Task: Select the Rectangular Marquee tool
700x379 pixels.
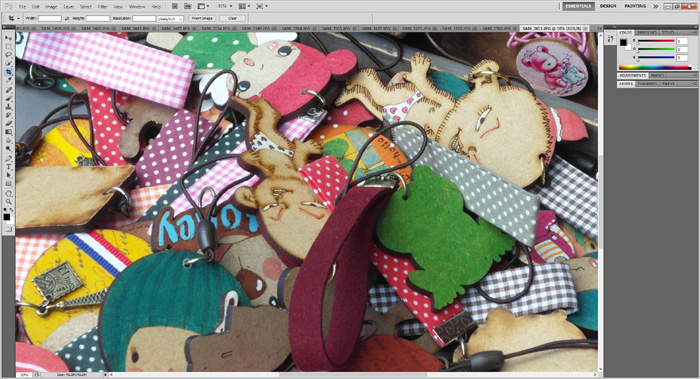Action: 8,47
